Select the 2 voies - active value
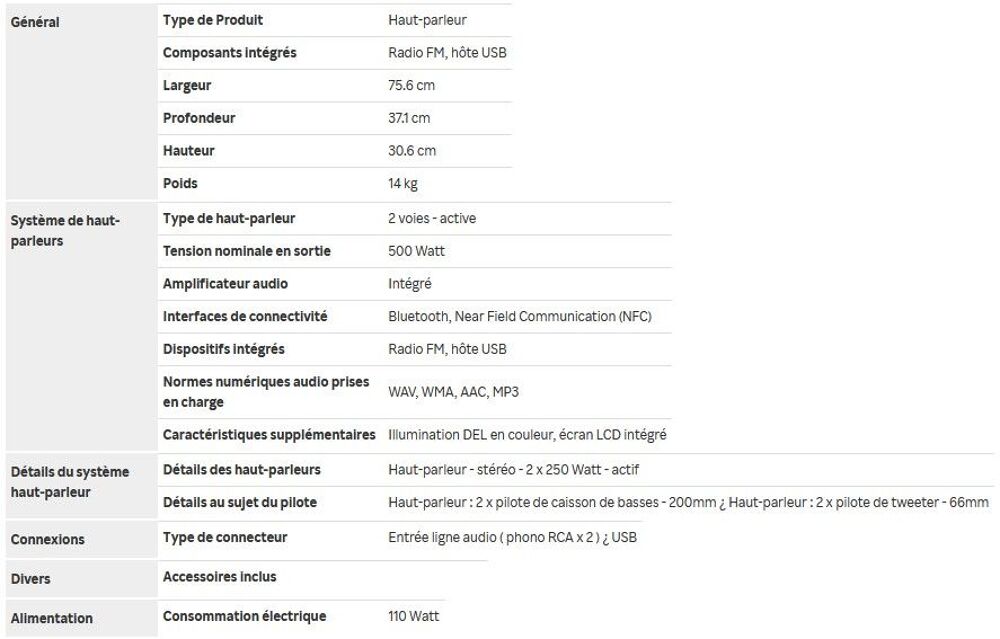Viewport: 1000px width, 639px height. [432, 219]
